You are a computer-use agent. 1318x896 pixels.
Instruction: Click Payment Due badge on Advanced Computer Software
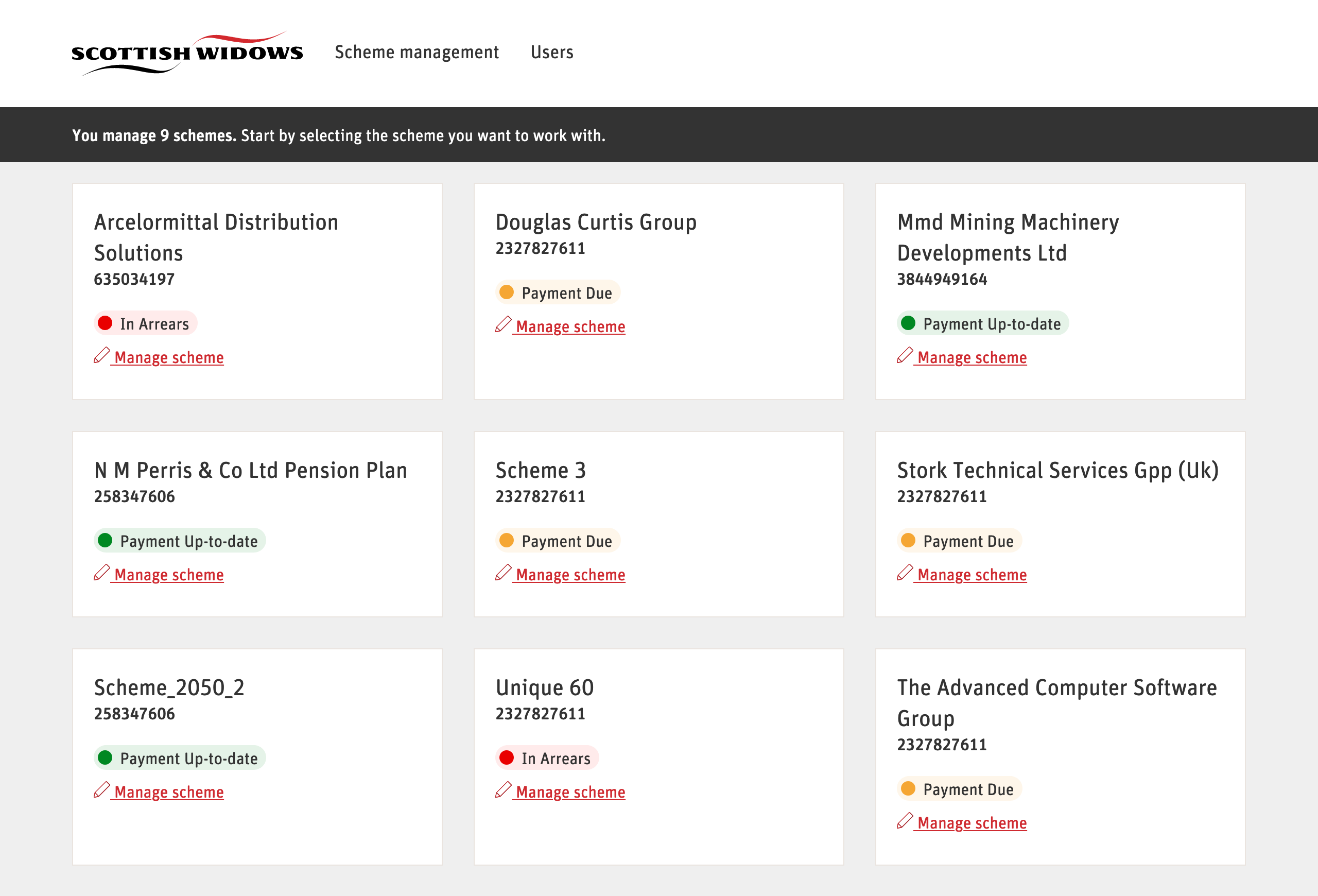point(960,789)
